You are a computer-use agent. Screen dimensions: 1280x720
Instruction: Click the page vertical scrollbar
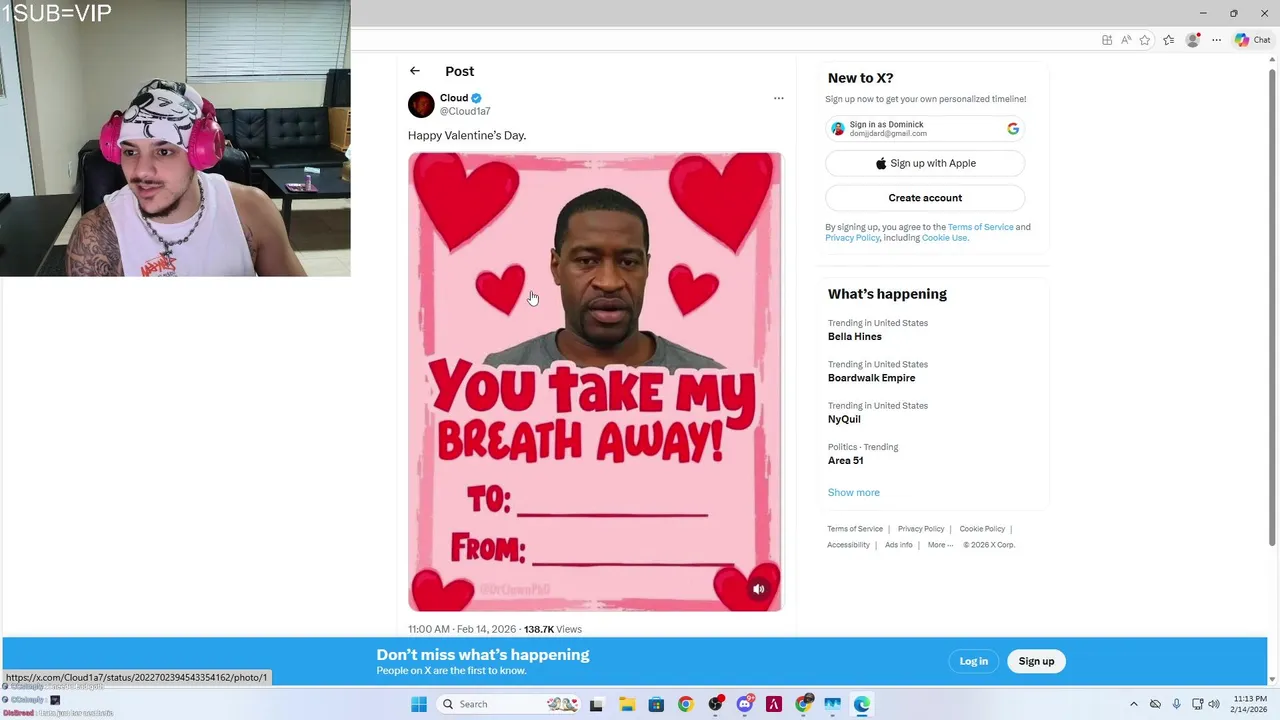click(1273, 308)
